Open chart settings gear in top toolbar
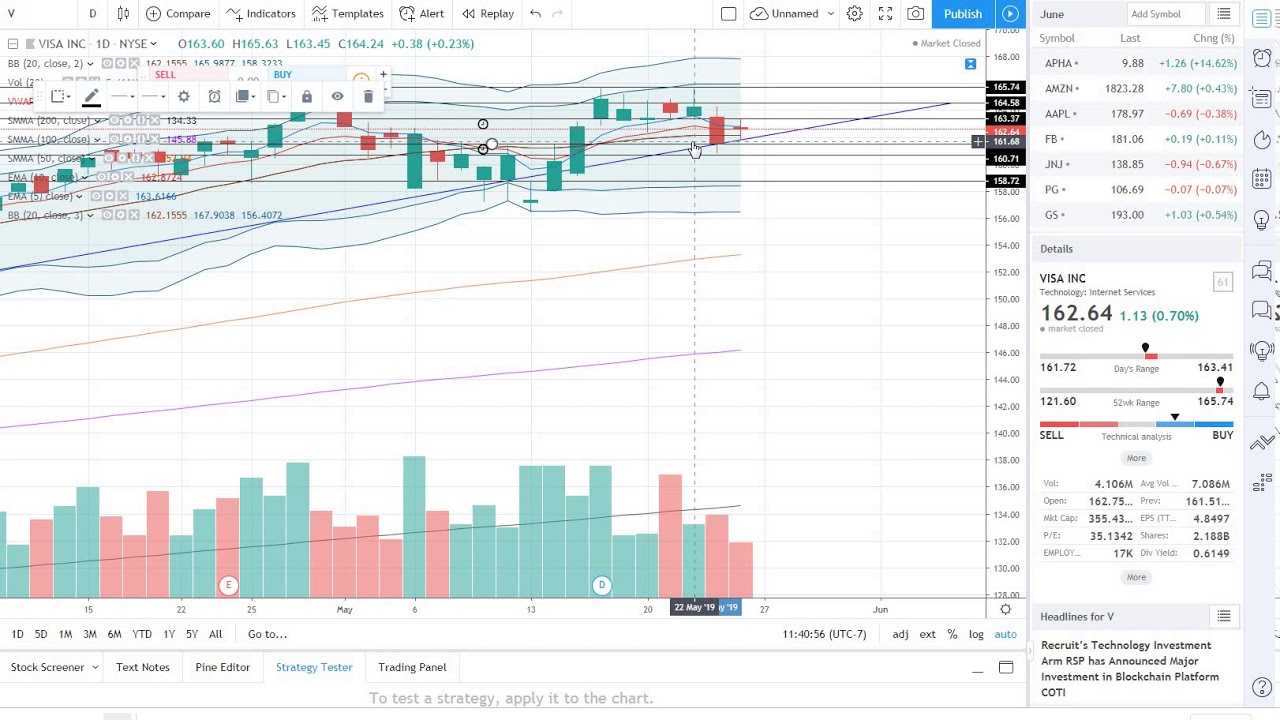 [855, 14]
